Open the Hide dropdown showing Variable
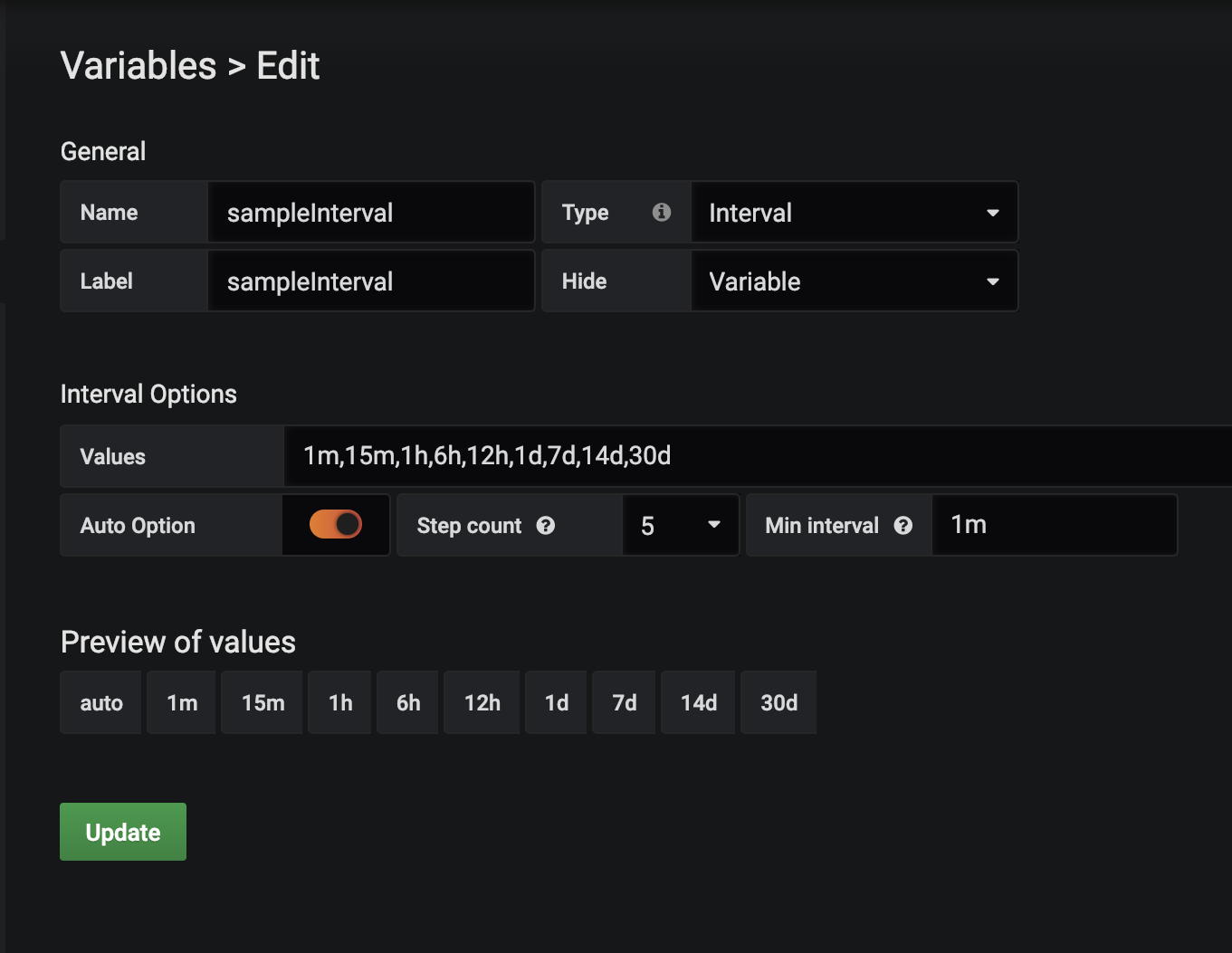 (854, 281)
